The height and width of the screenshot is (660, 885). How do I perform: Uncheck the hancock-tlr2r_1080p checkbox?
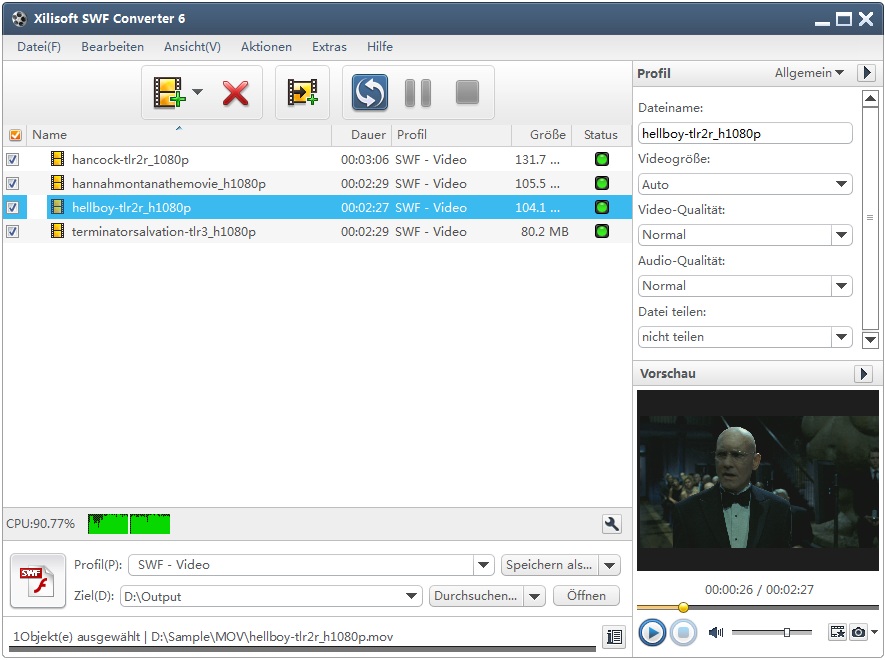coord(12,160)
